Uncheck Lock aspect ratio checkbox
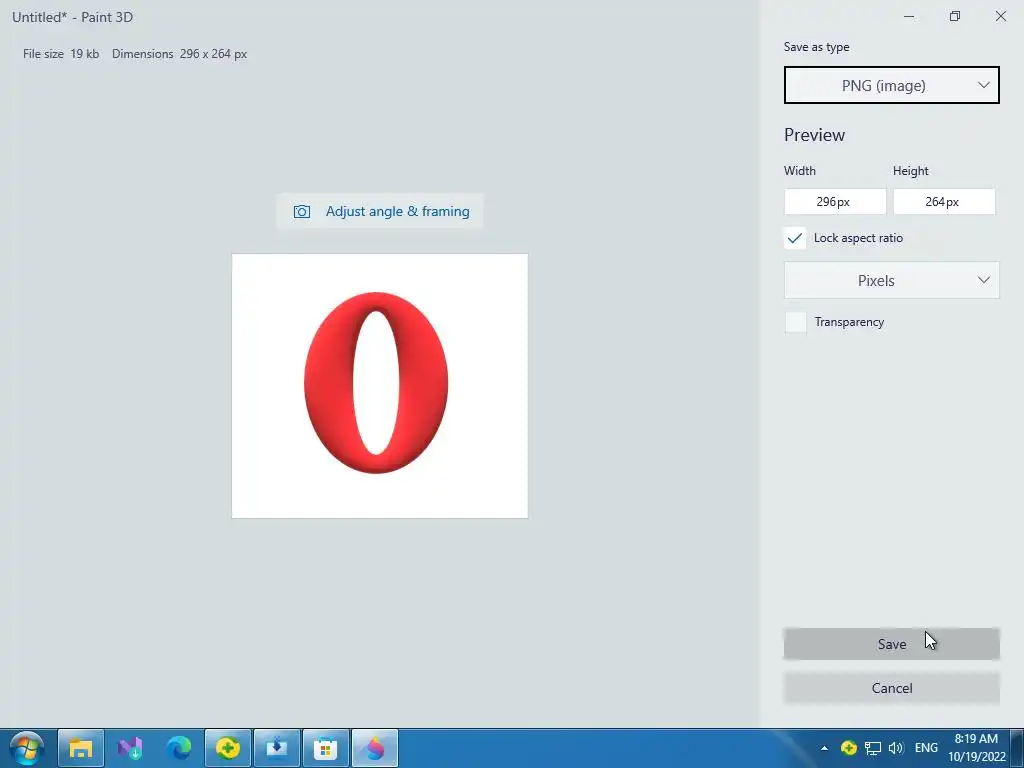Screen dimensions: 1024x768 [795, 238]
